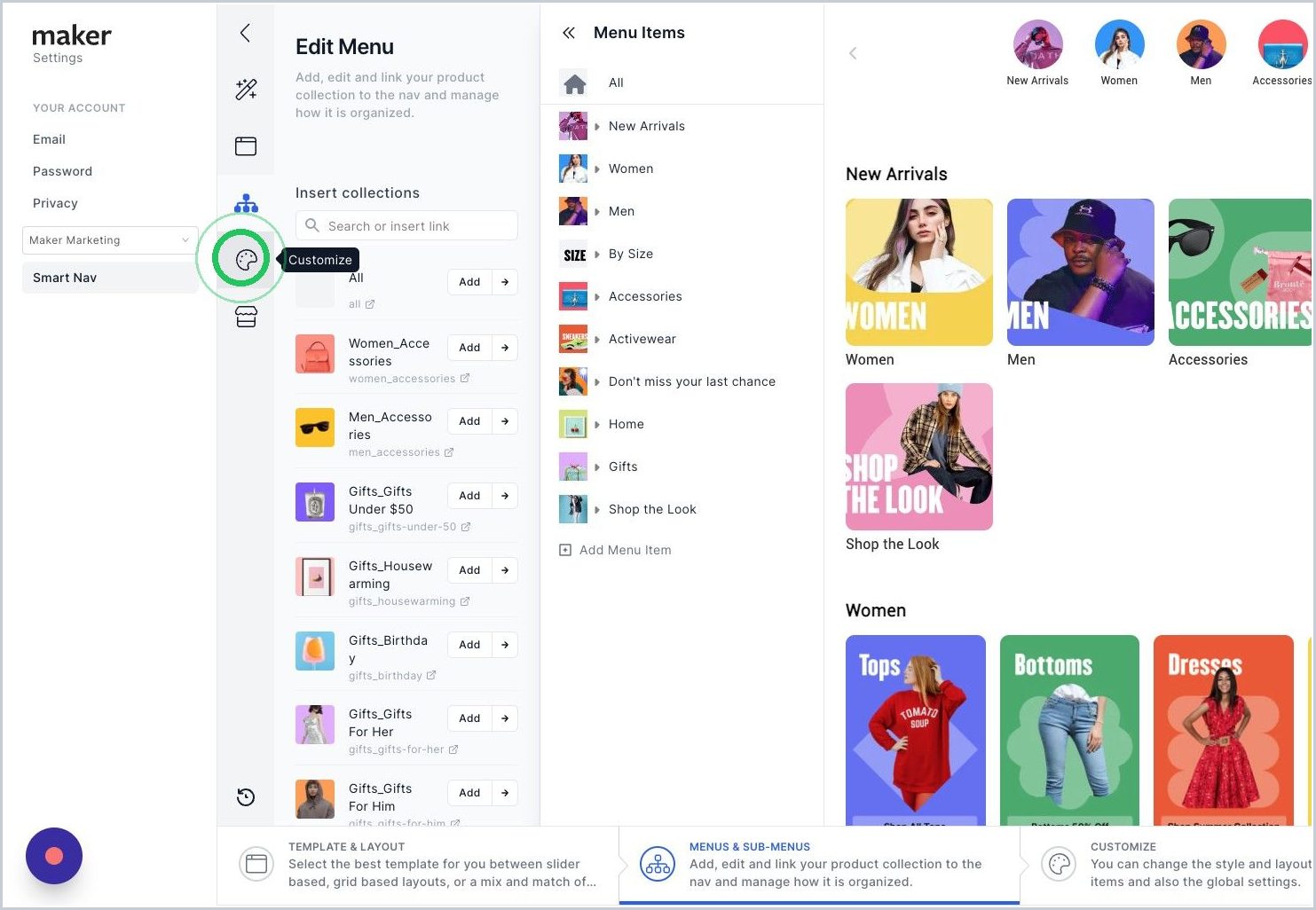Open the Maker Marketing dropdown
This screenshot has width=1316, height=910.
pos(110,240)
